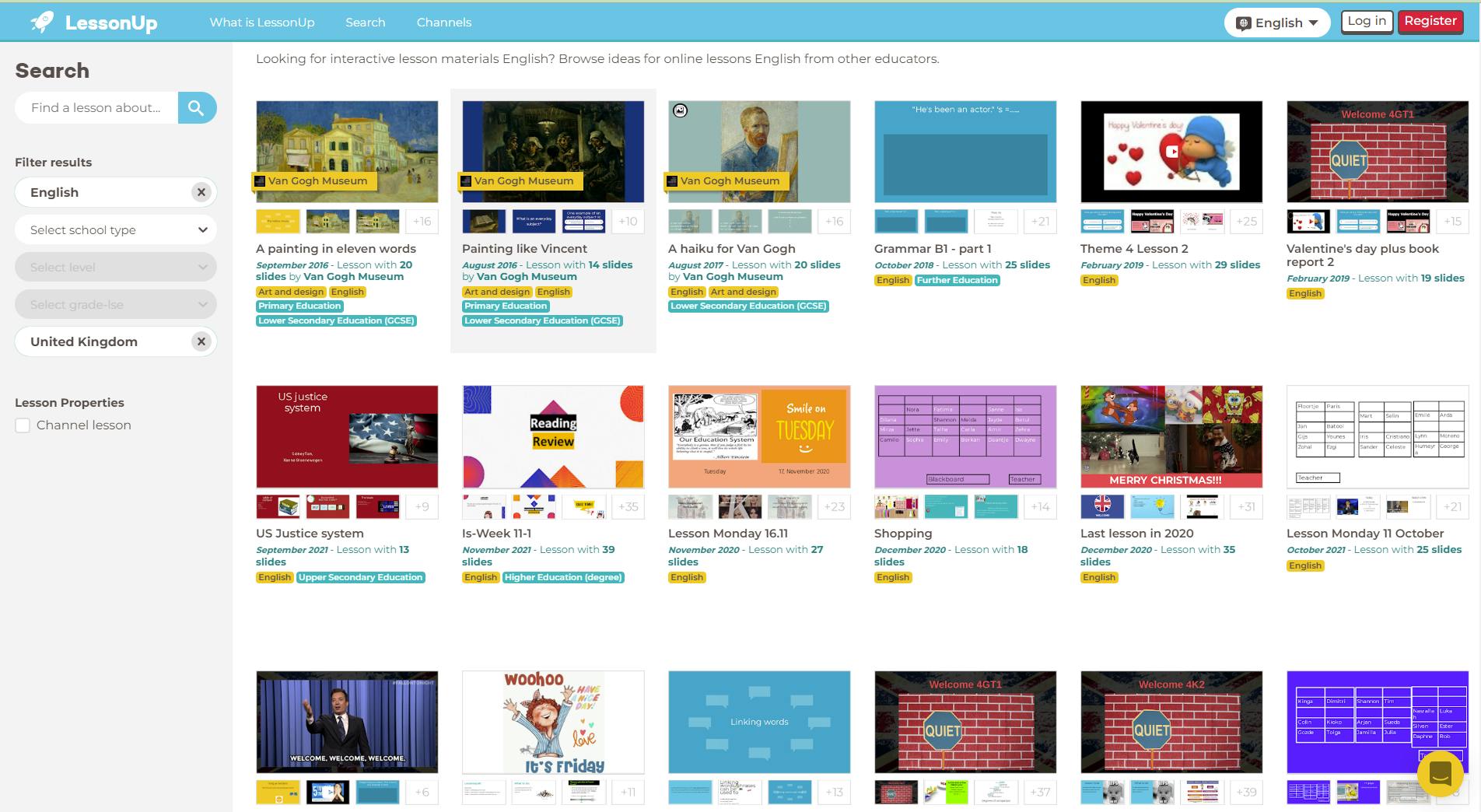The width and height of the screenshot is (1481, 812).
Task: Click the Woohoo It's Friday thumbnail
Action: click(553, 723)
